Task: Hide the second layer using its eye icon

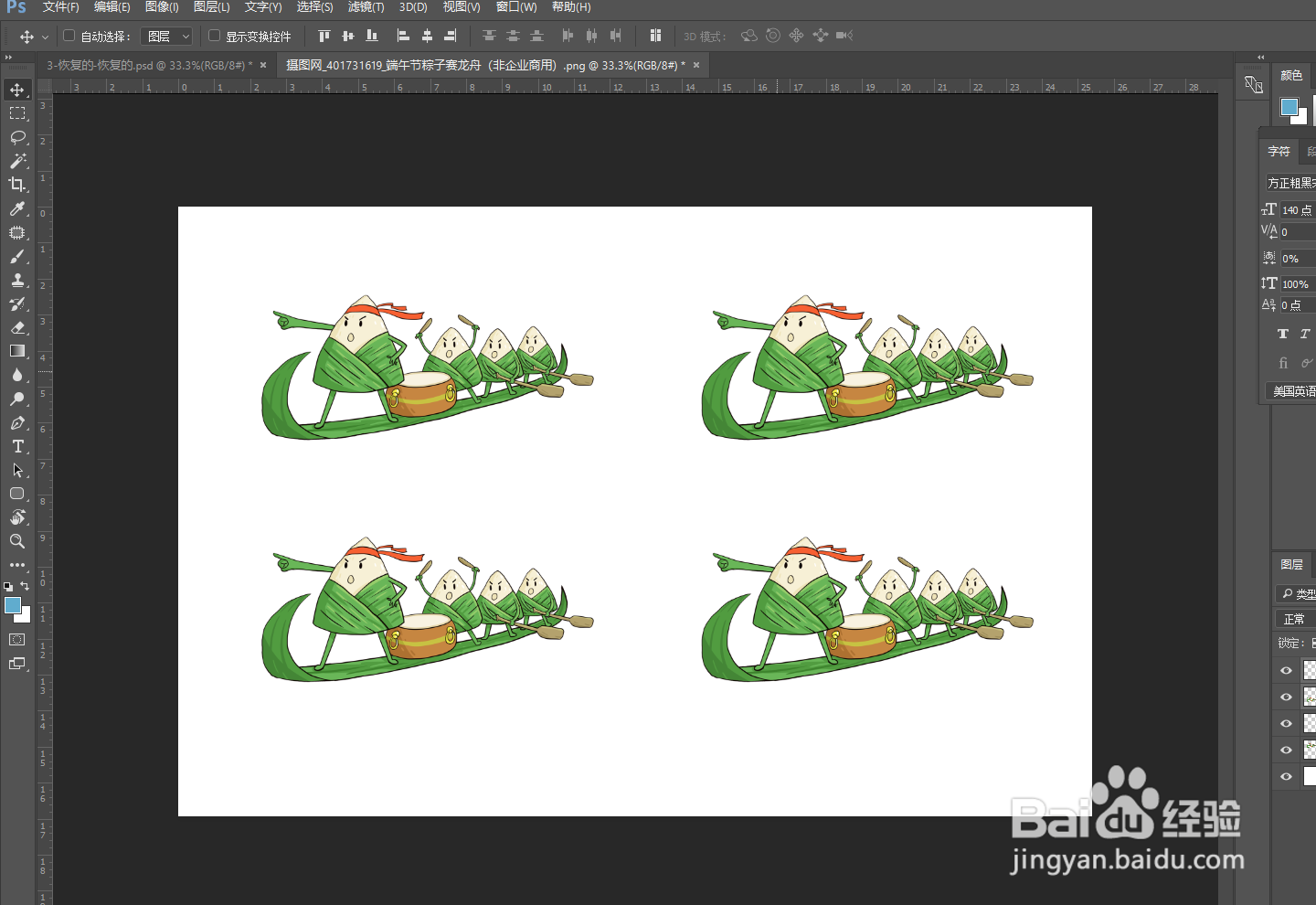Action: click(x=1286, y=697)
